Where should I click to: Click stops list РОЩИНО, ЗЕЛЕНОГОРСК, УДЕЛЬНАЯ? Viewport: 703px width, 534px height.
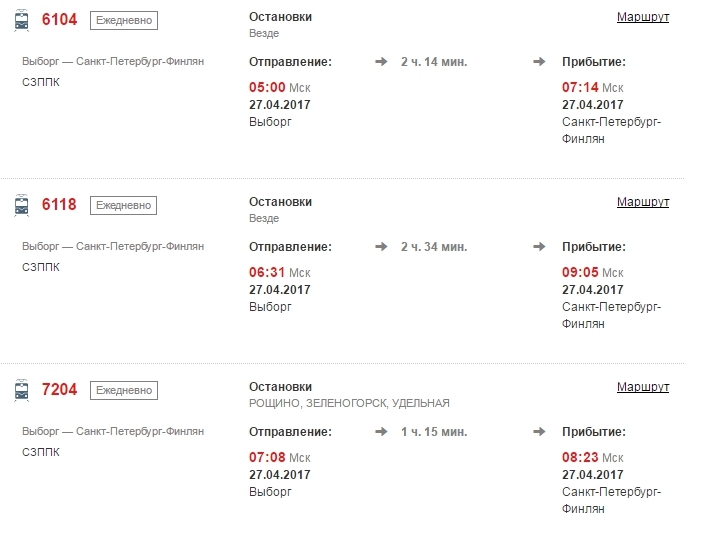tap(349, 404)
